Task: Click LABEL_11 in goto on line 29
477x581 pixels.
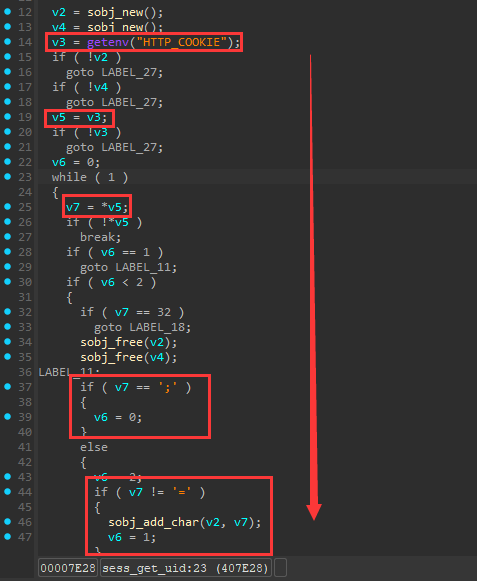Action: 143,267
